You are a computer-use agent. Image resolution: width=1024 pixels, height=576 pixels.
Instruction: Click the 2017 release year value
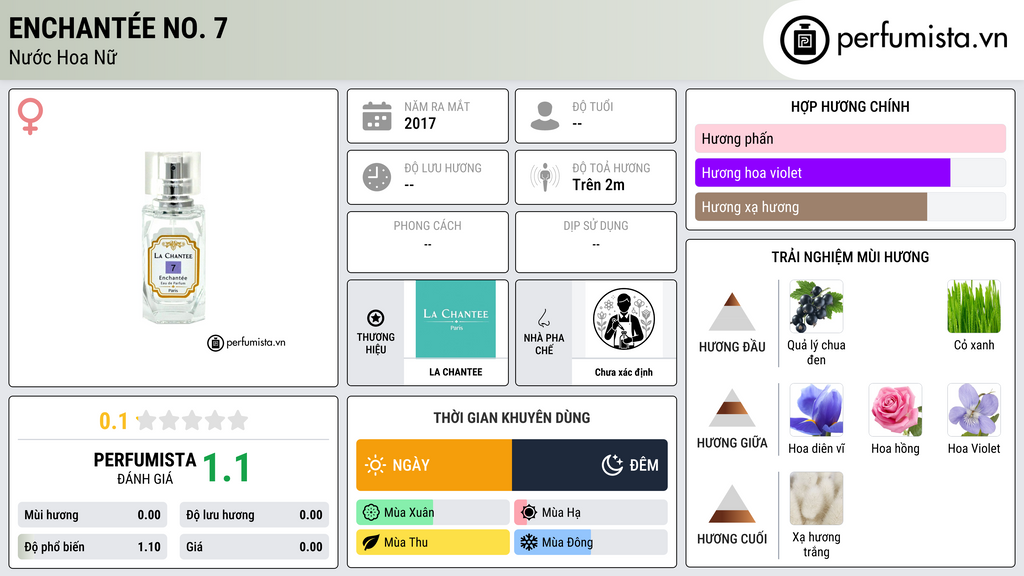(420, 123)
